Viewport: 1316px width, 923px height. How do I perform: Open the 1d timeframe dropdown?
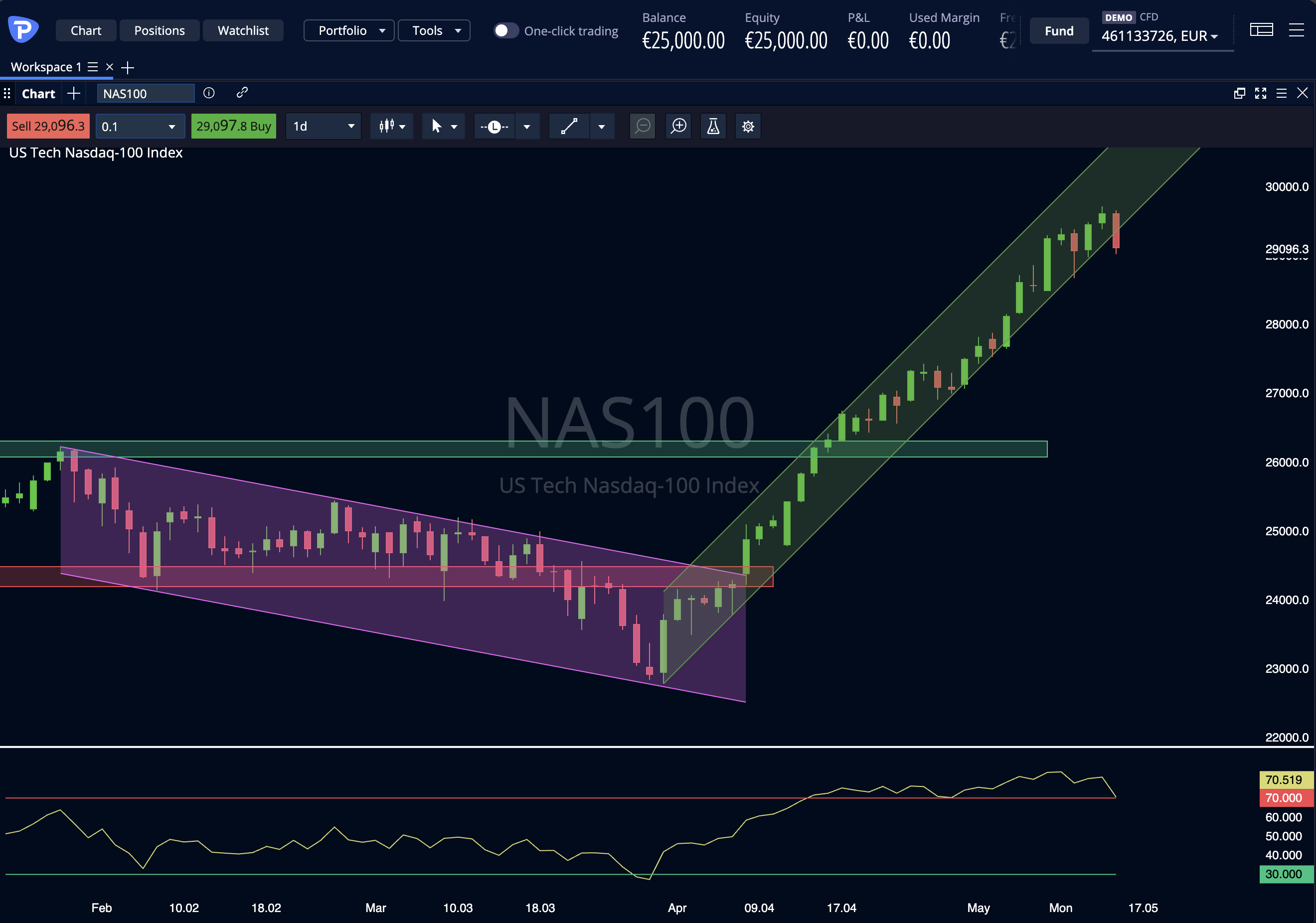(x=324, y=126)
